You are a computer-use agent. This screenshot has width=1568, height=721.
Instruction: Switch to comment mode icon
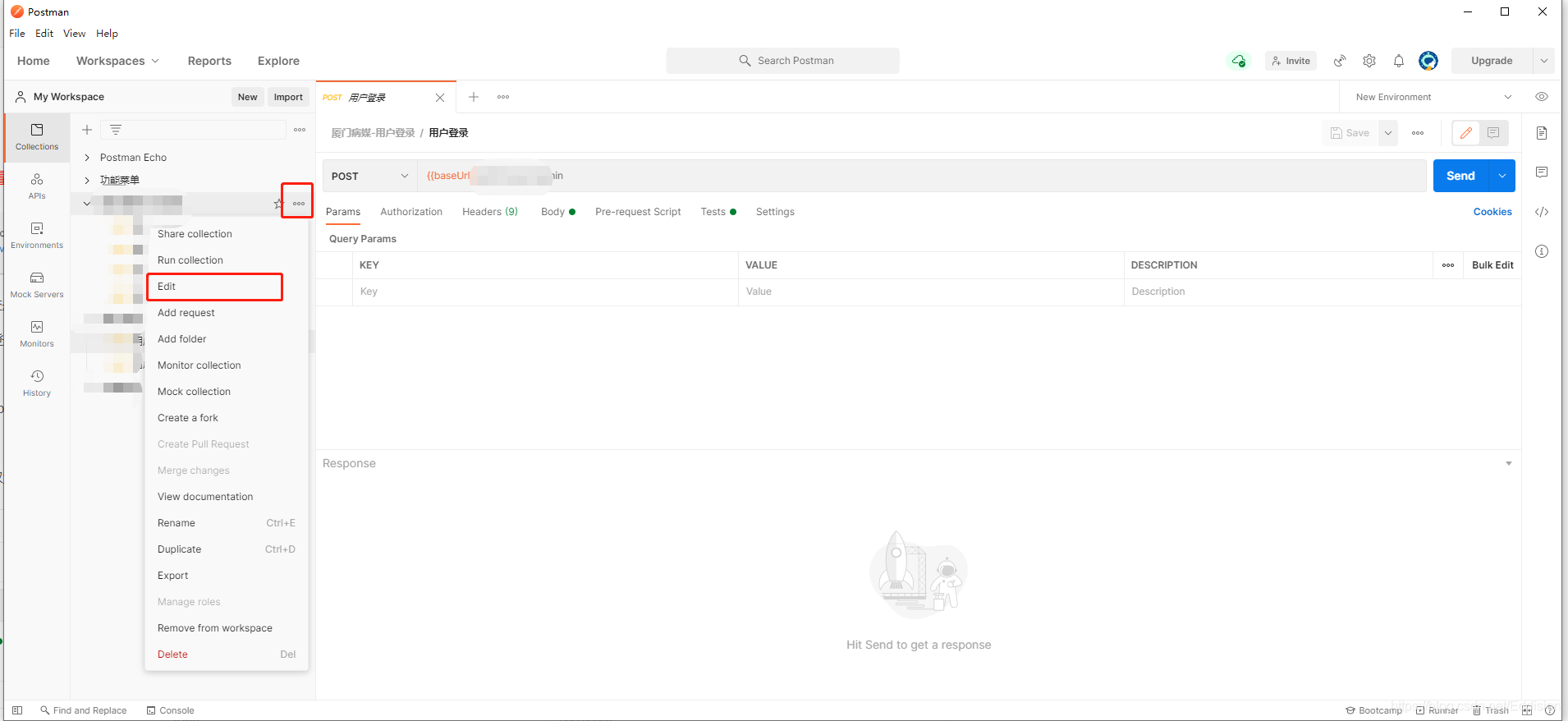(1493, 133)
